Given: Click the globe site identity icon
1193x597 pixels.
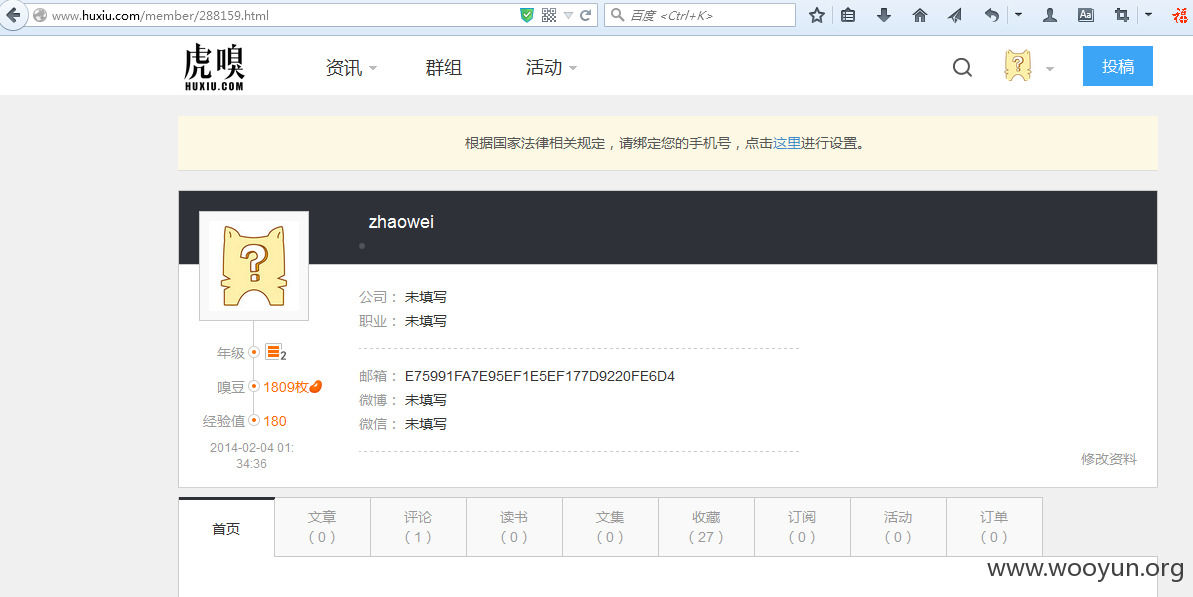Looking at the screenshot, I should [40, 15].
